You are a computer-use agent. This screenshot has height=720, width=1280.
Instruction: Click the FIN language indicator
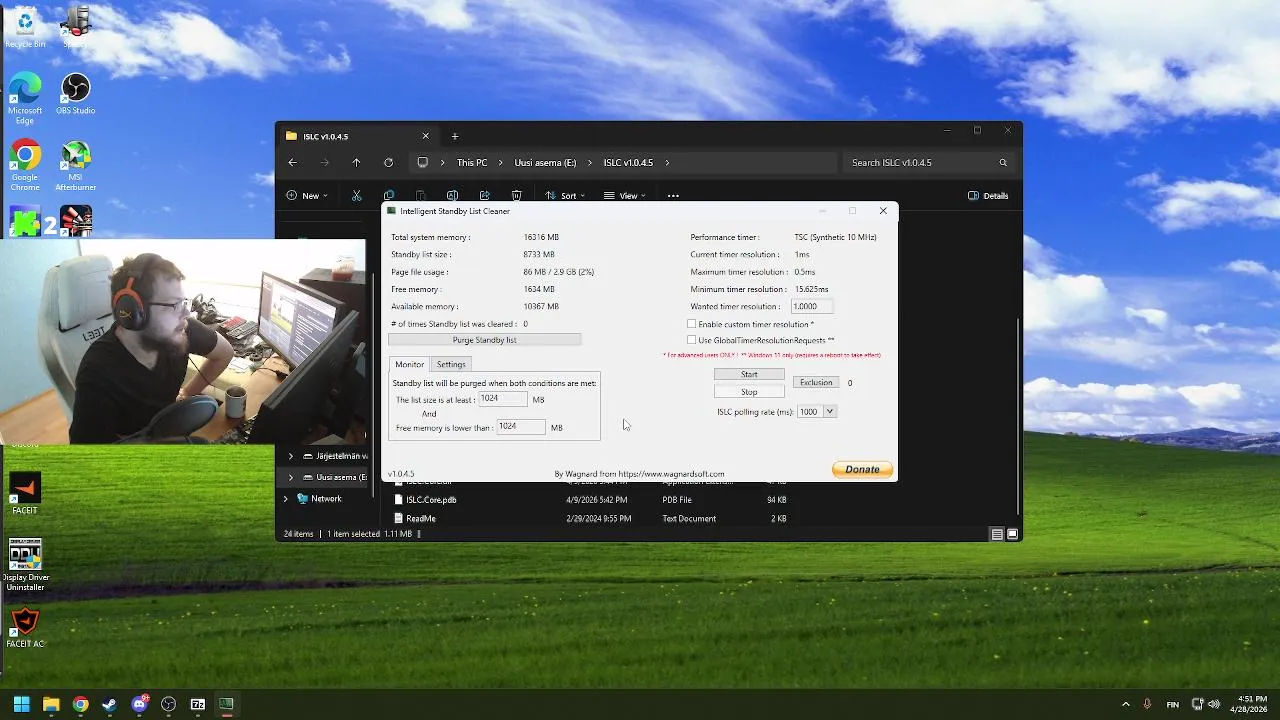(1172, 704)
